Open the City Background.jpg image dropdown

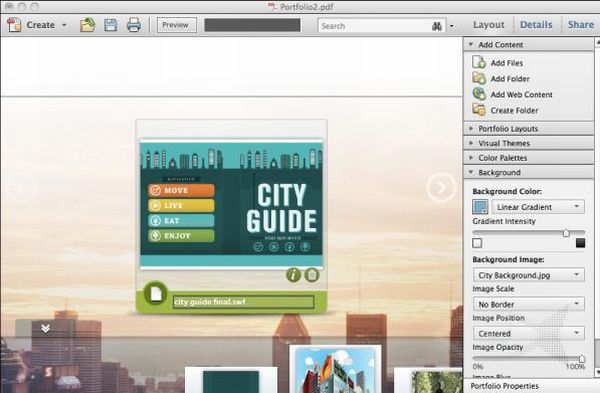pyautogui.click(x=529, y=275)
